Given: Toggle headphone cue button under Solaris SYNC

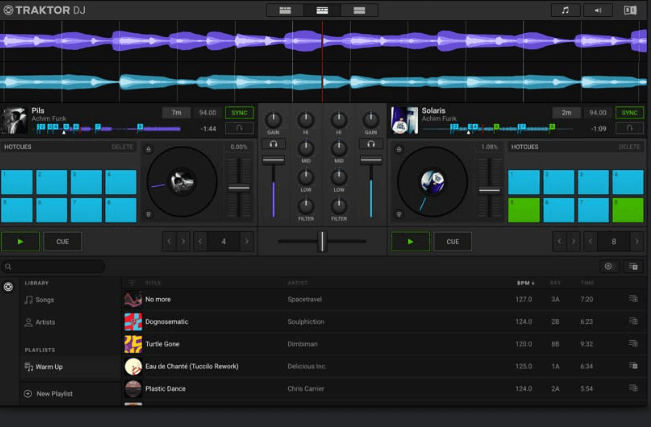Looking at the screenshot, I should coord(629,128).
